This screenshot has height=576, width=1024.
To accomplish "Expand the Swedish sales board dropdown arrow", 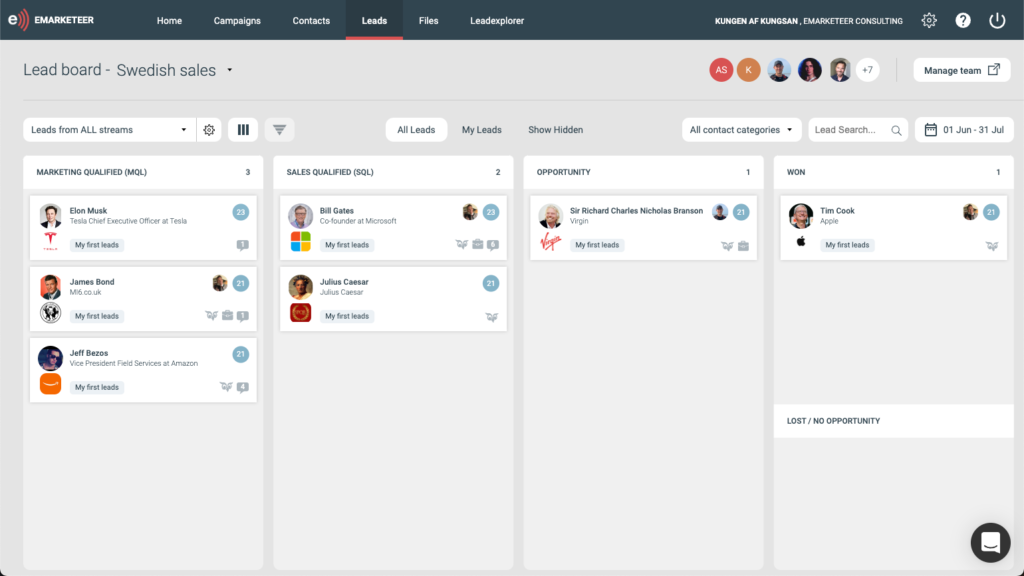I will click(x=229, y=70).
